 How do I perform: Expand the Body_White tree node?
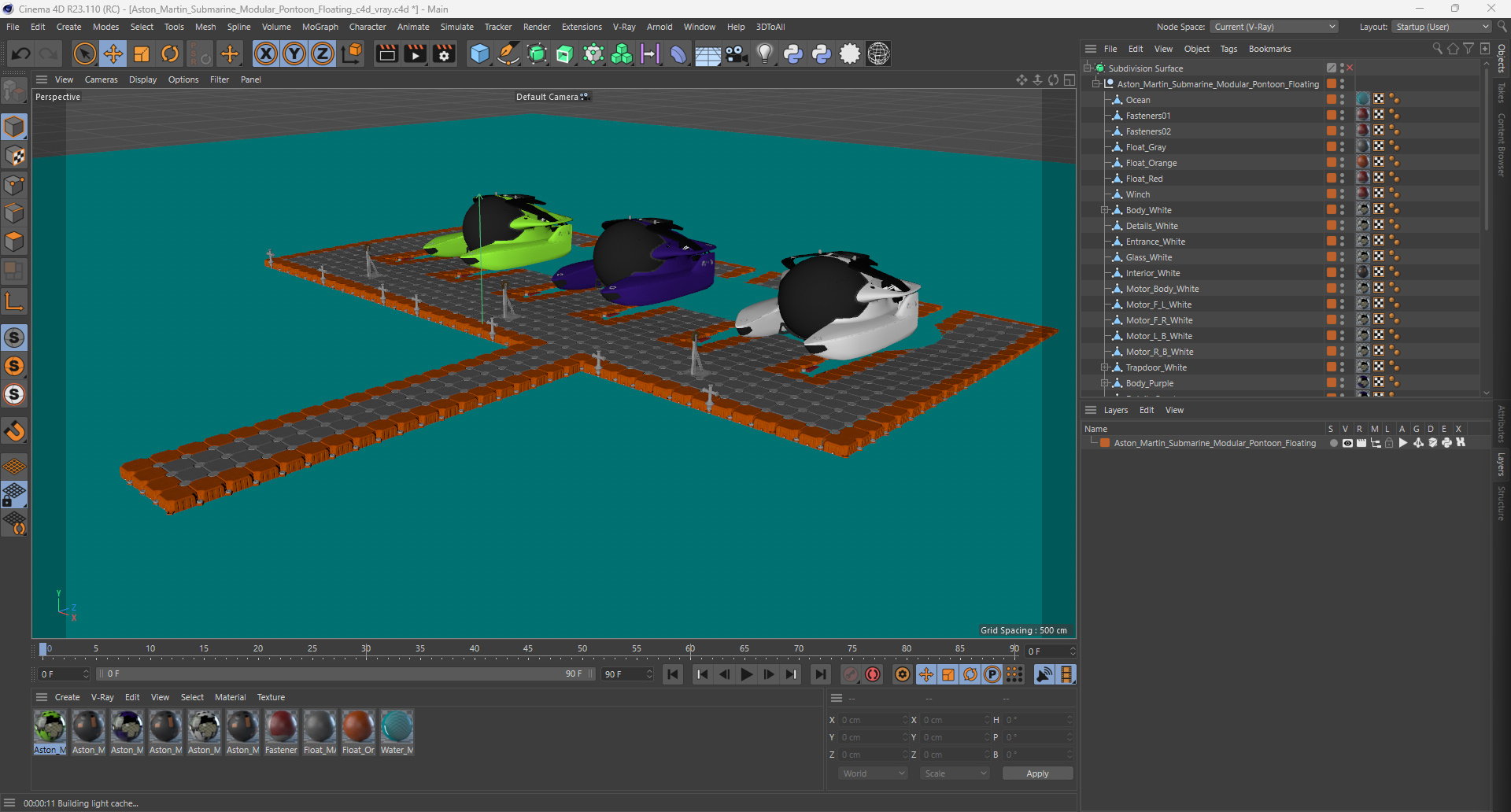point(1104,210)
